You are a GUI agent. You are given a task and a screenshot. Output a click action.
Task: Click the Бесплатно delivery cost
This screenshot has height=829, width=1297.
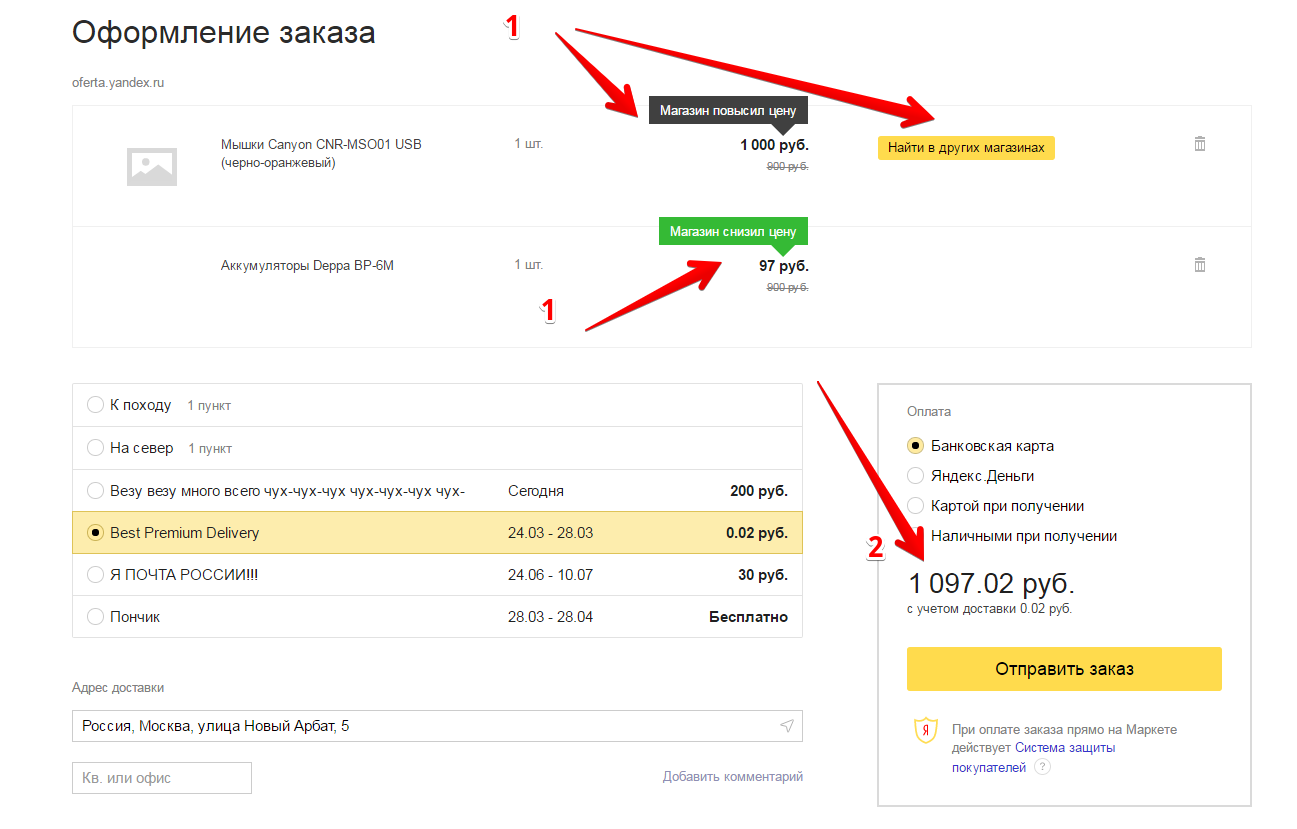749,617
